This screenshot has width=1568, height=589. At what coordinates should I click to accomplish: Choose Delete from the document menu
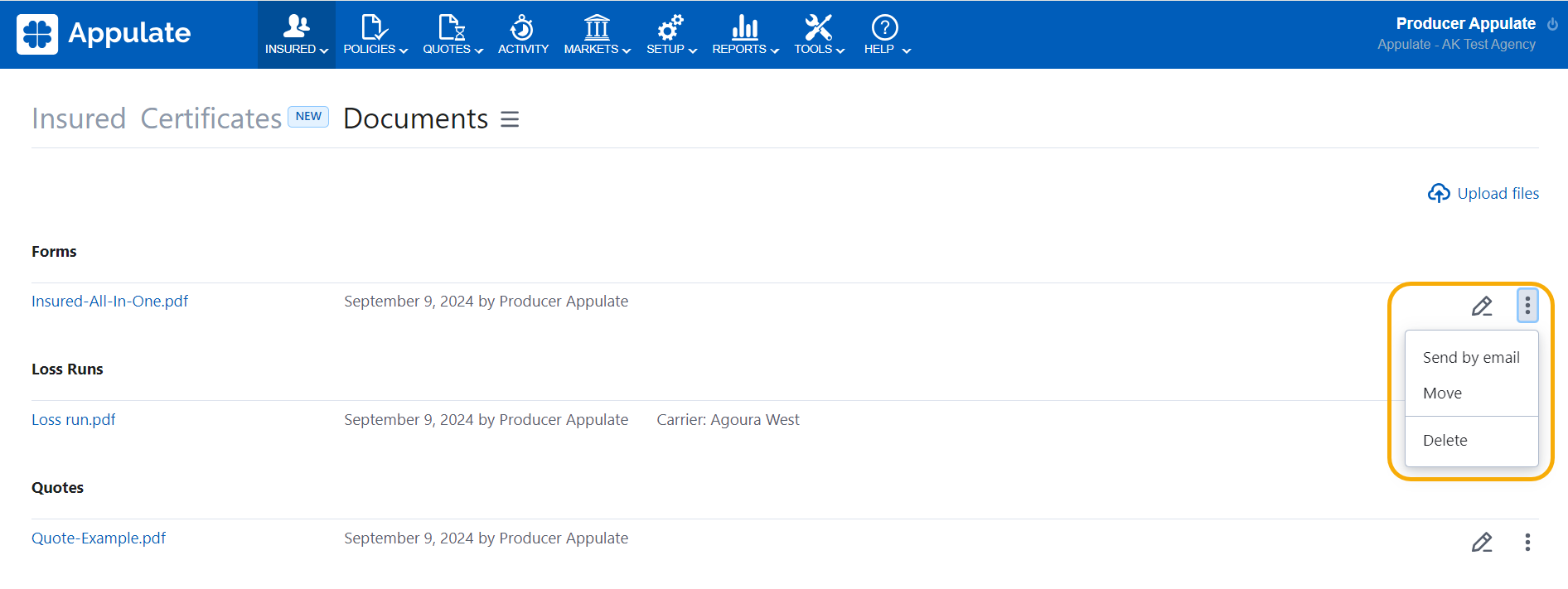click(1445, 441)
